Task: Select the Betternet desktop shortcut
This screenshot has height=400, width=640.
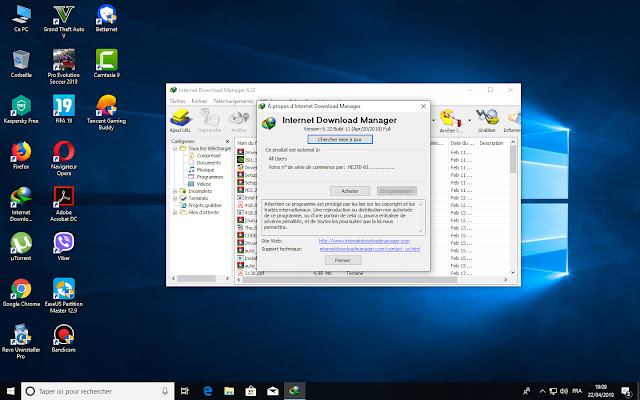Action: point(107,18)
